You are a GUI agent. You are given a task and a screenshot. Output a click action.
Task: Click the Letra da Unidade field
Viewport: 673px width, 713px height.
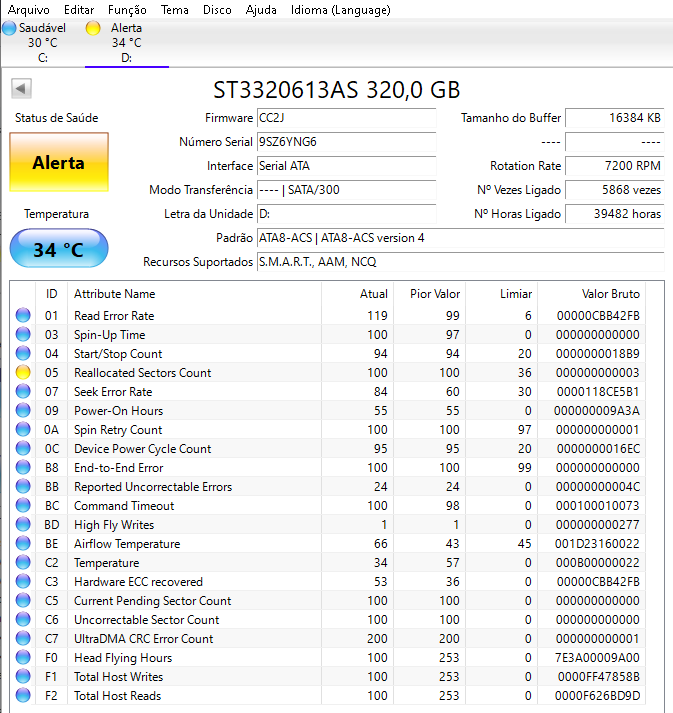click(347, 214)
